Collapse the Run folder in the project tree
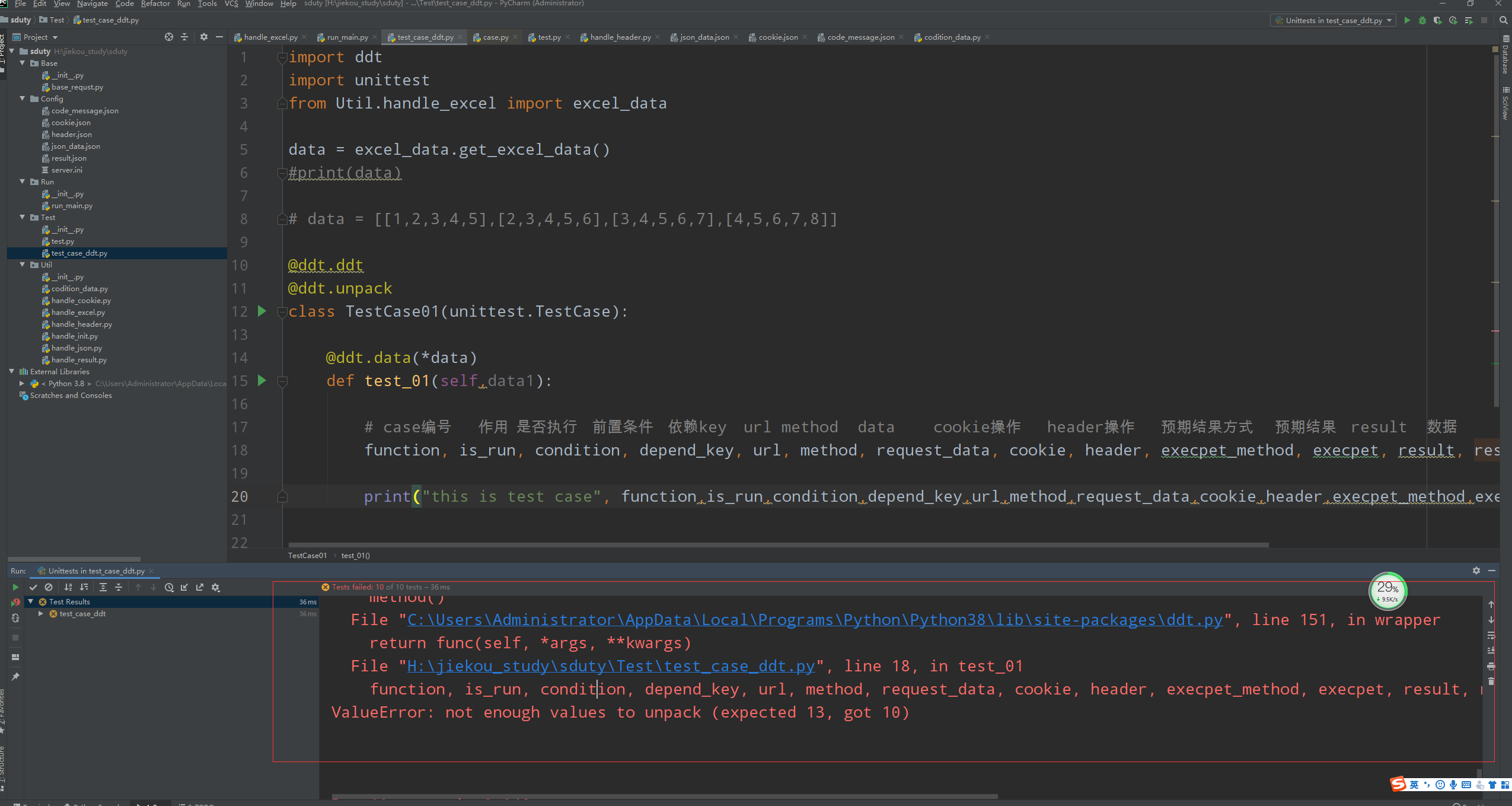 pyautogui.click(x=22, y=181)
